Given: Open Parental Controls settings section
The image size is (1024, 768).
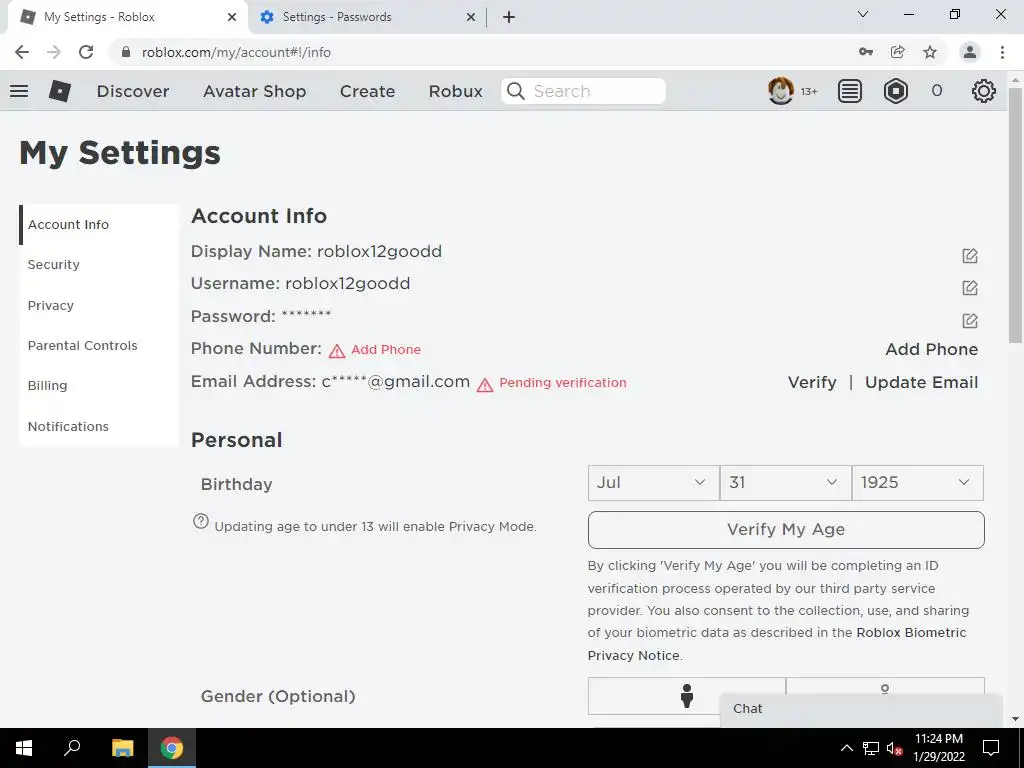Looking at the screenshot, I should (82, 345).
